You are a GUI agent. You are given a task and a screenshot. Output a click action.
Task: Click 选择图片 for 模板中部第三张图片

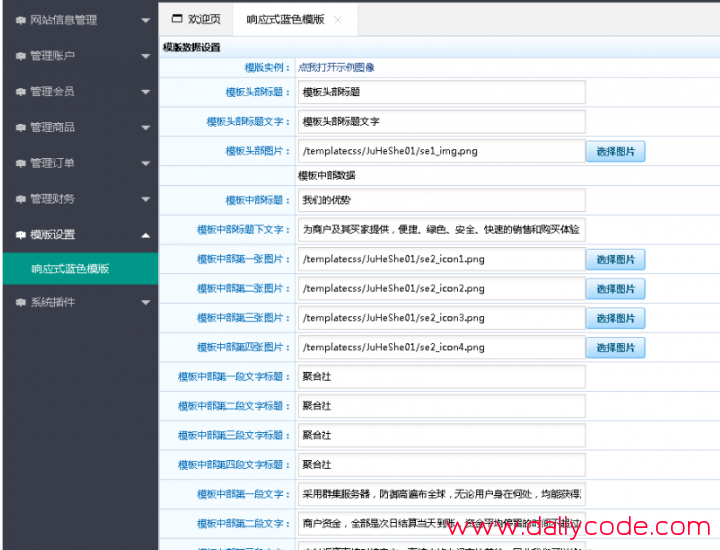[615, 318]
